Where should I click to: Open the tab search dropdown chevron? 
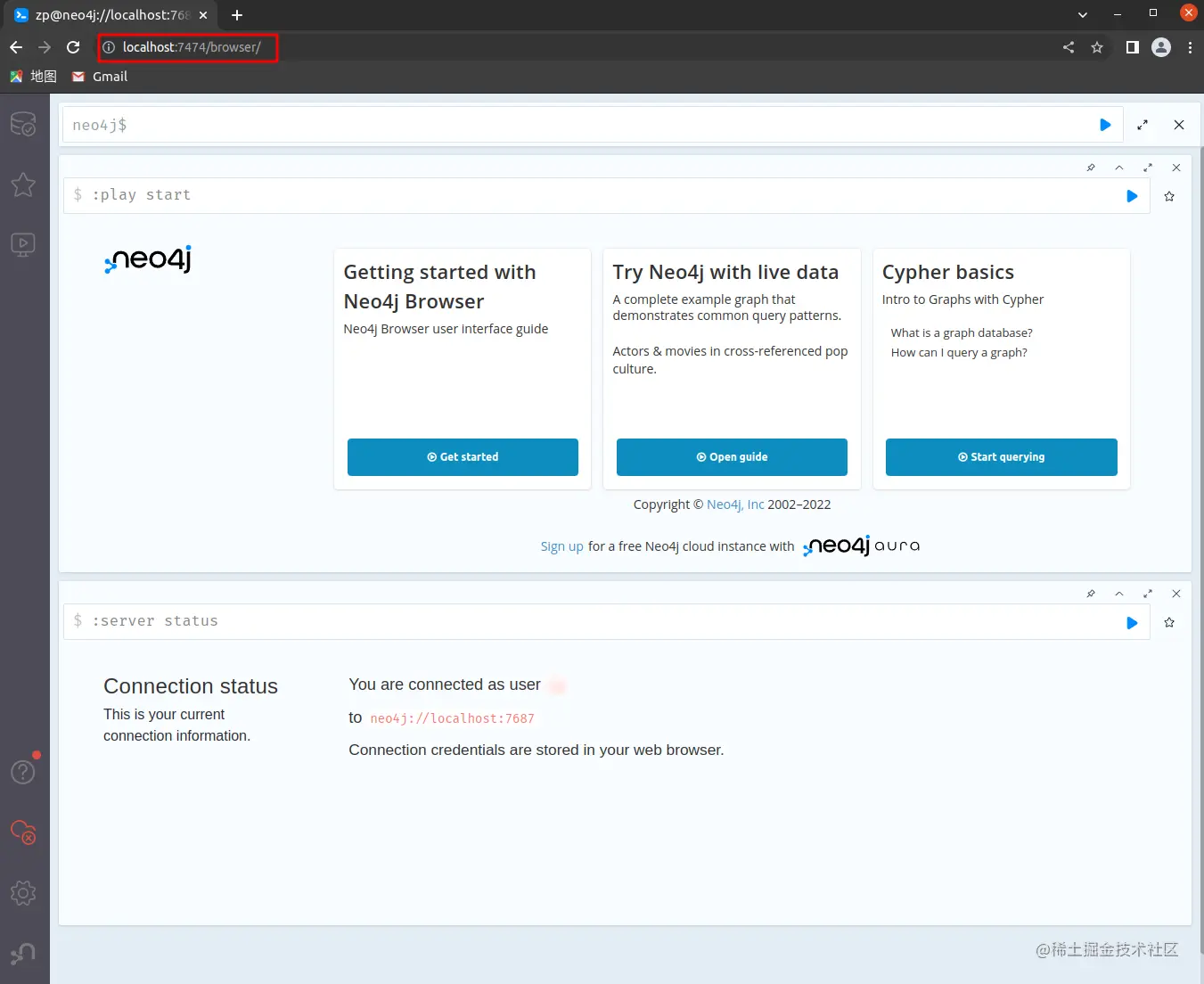tap(1083, 14)
